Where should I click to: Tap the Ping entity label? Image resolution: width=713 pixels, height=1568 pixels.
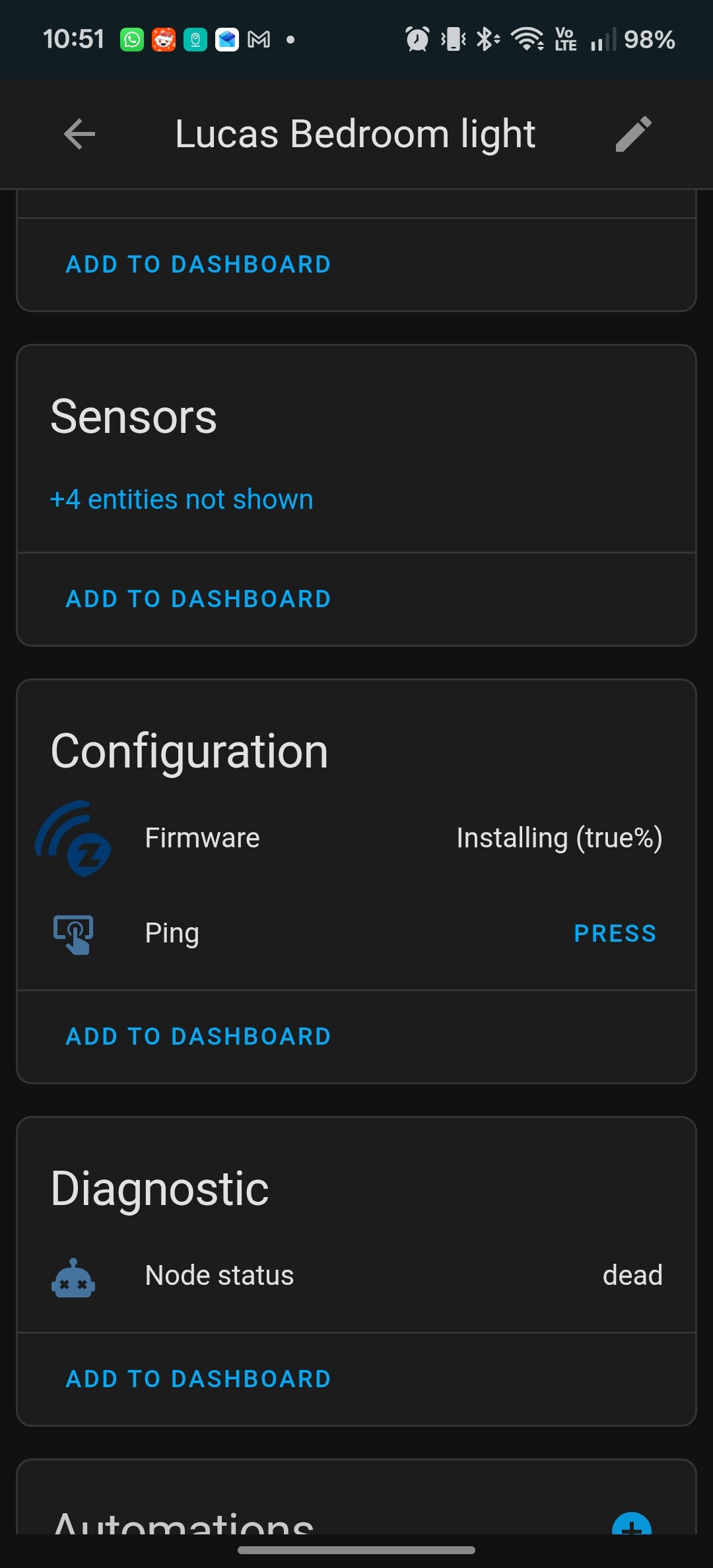(172, 933)
